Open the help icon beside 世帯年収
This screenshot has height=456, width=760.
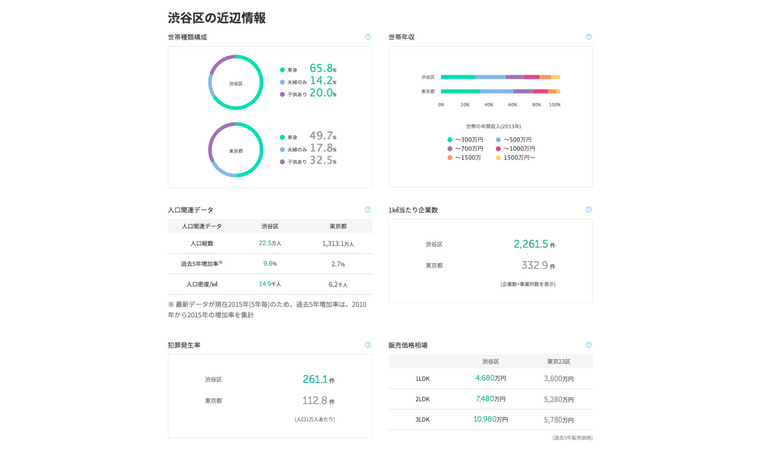[588, 37]
